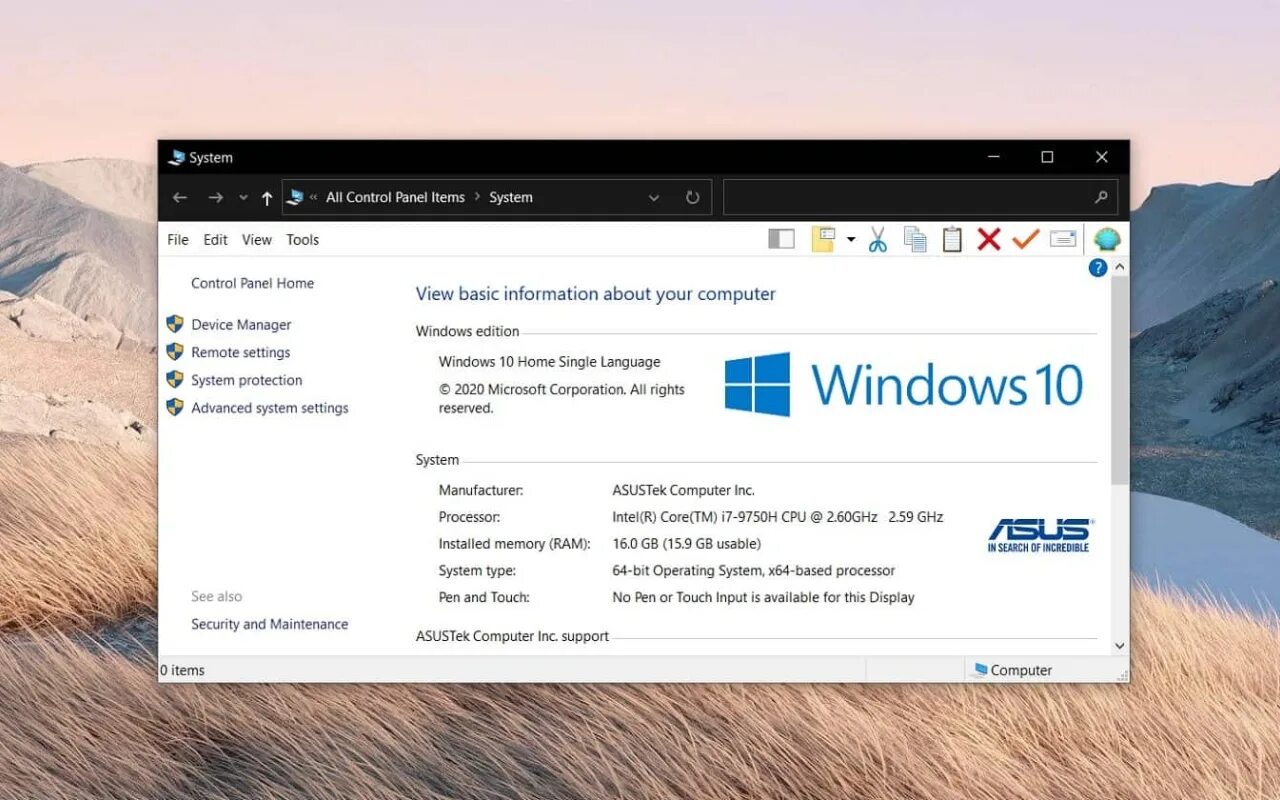Refresh the System page

(692, 197)
